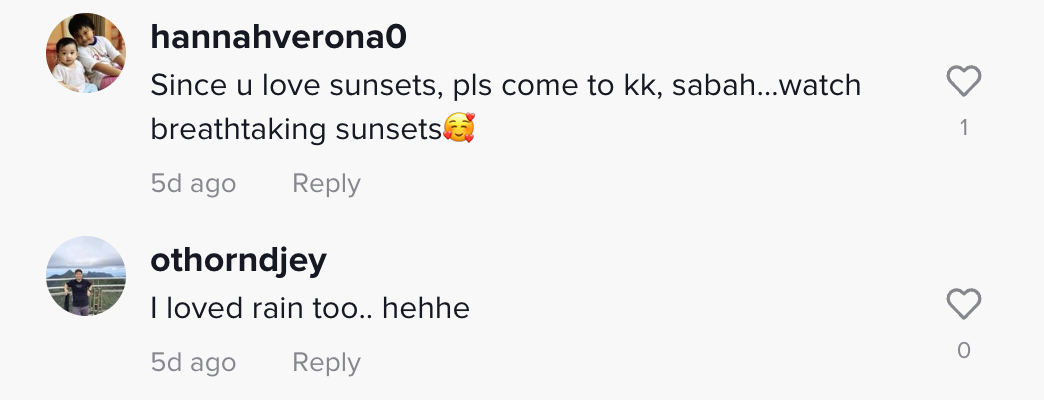
Task: Click the 'breathtaking sunsets' text line
Action: click(x=296, y=129)
